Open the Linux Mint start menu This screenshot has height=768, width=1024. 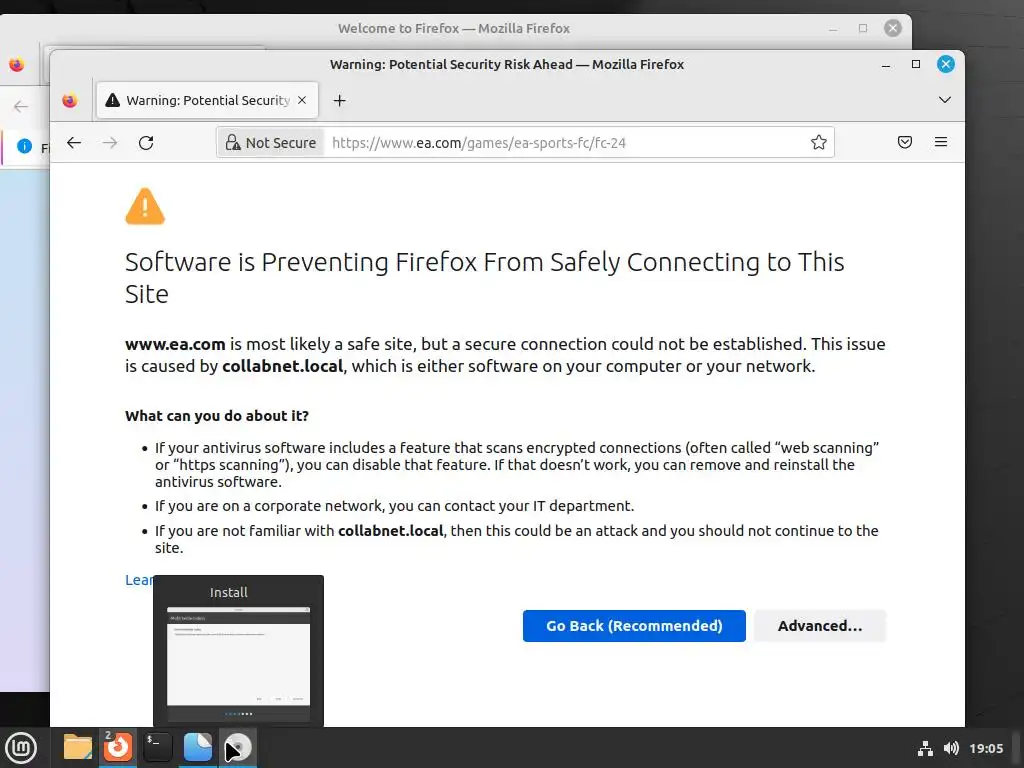pyautogui.click(x=21, y=747)
